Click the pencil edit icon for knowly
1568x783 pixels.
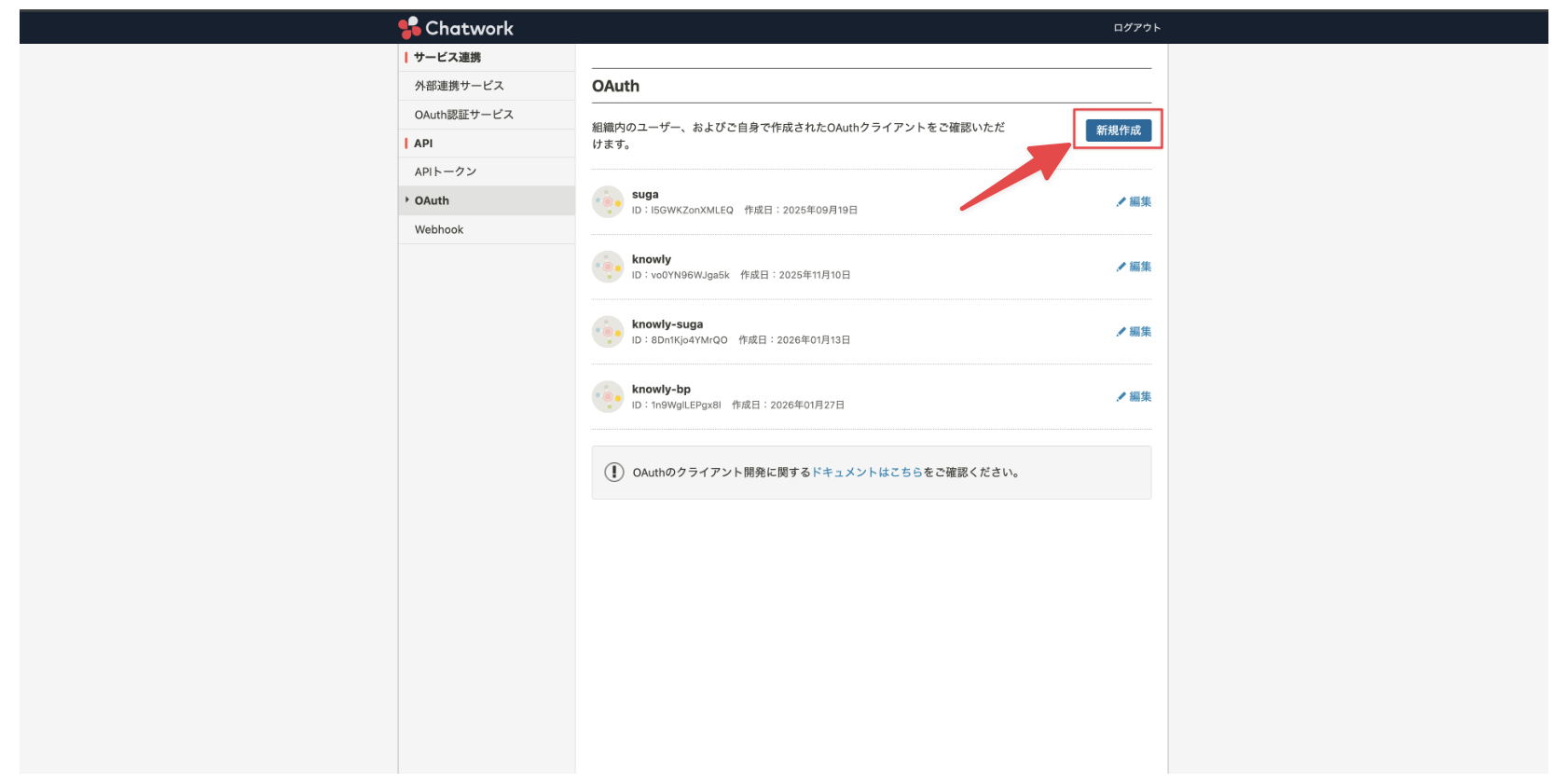pos(1121,267)
